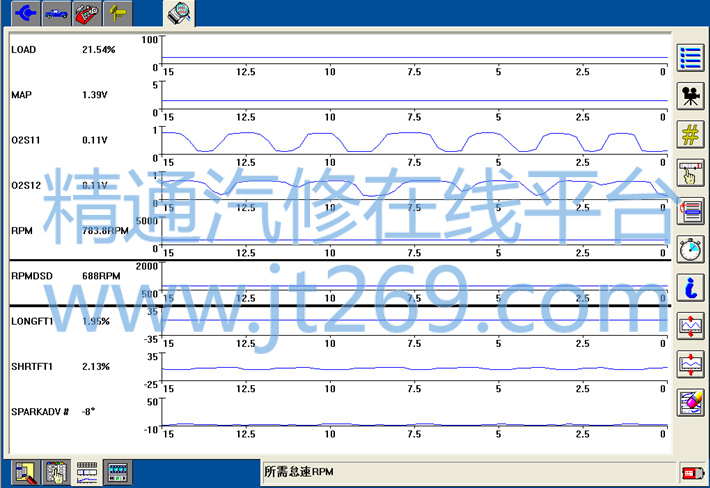Viewport: 710px width, 488px height.
Task: Open the vehicle identification car tab
Action: [x=56, y=13]
